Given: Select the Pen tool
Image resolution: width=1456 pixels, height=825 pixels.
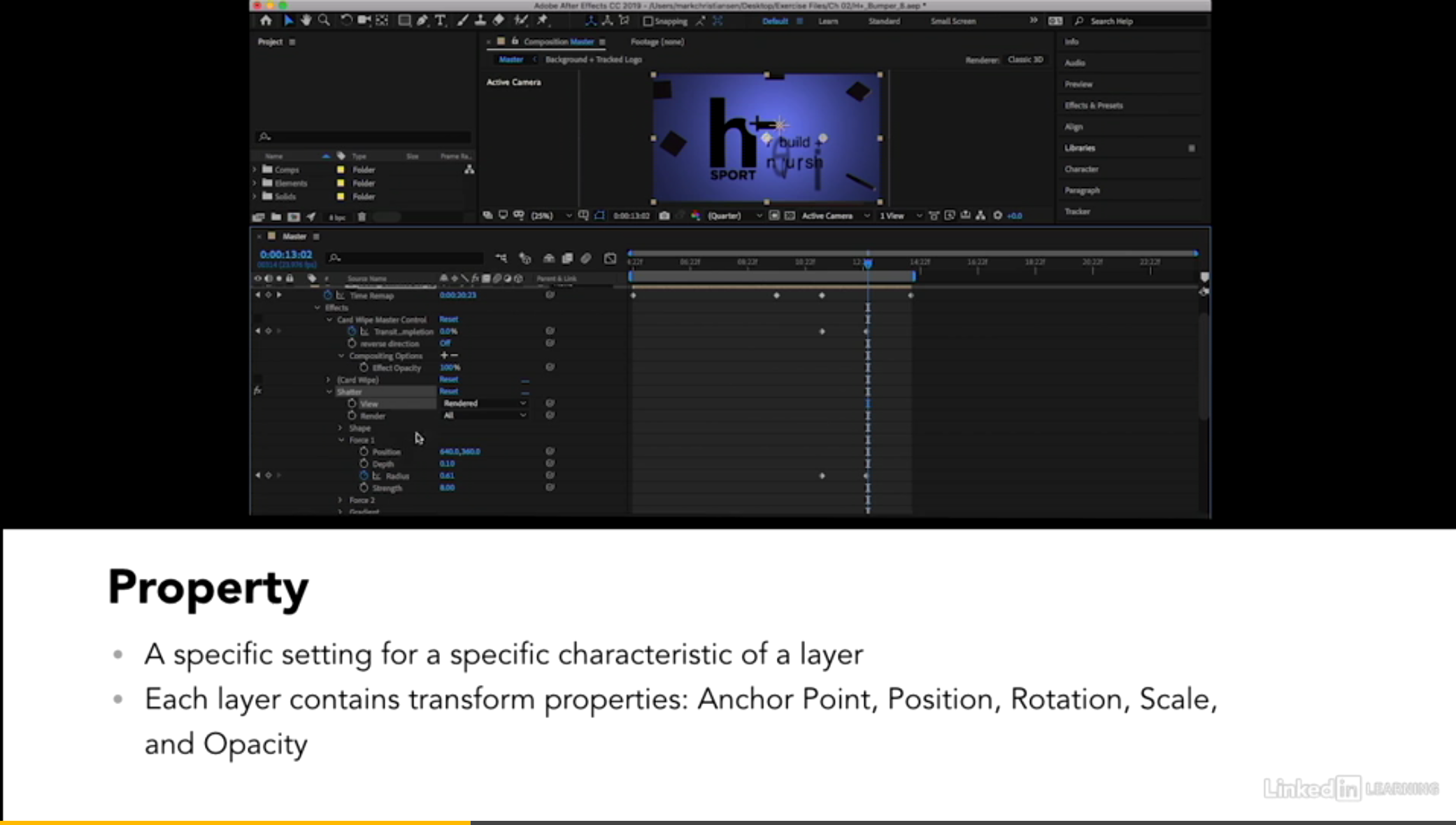Looking at the screenshot, I should tap(422, 21).
